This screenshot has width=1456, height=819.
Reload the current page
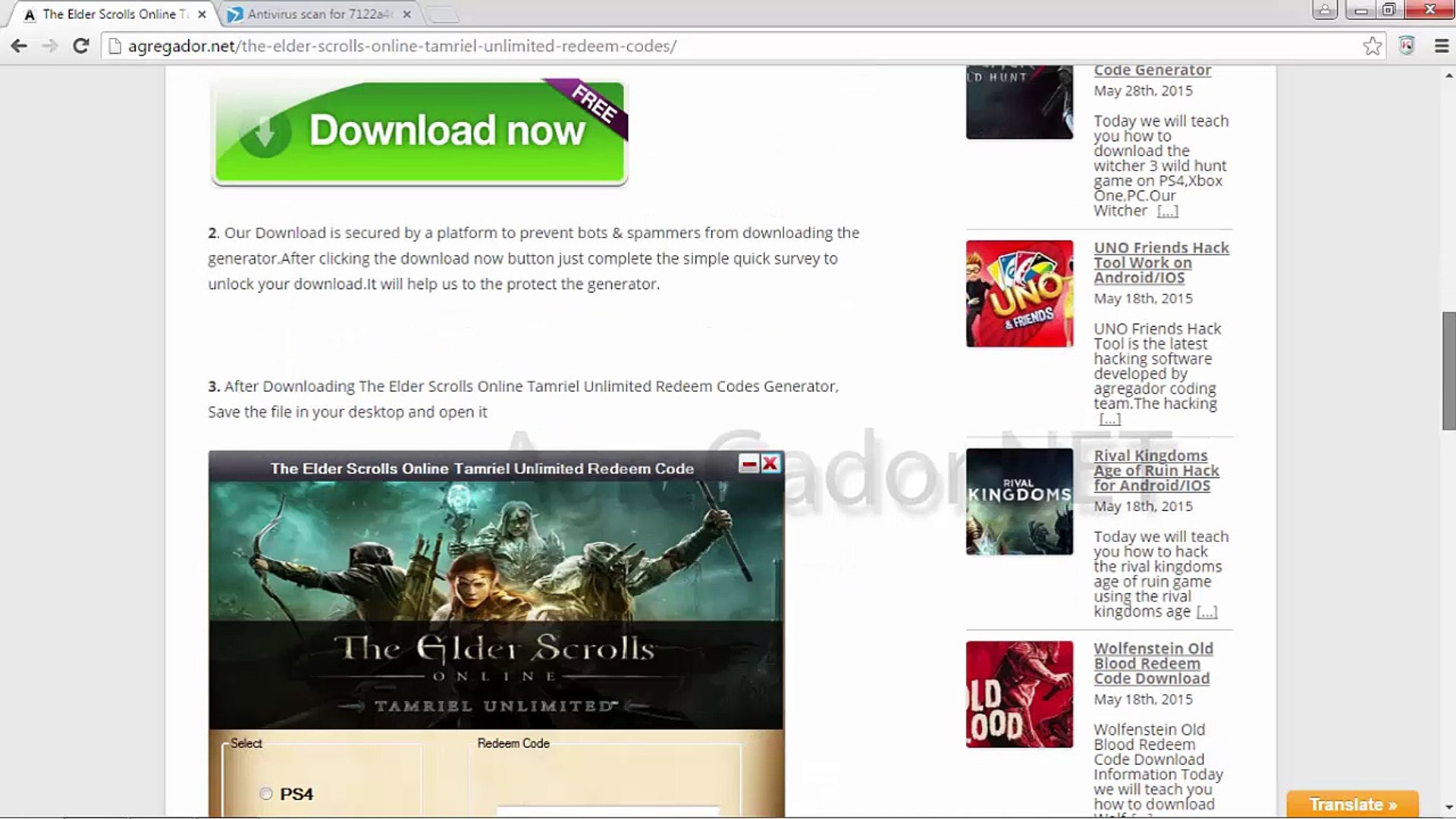click(80, 46)
